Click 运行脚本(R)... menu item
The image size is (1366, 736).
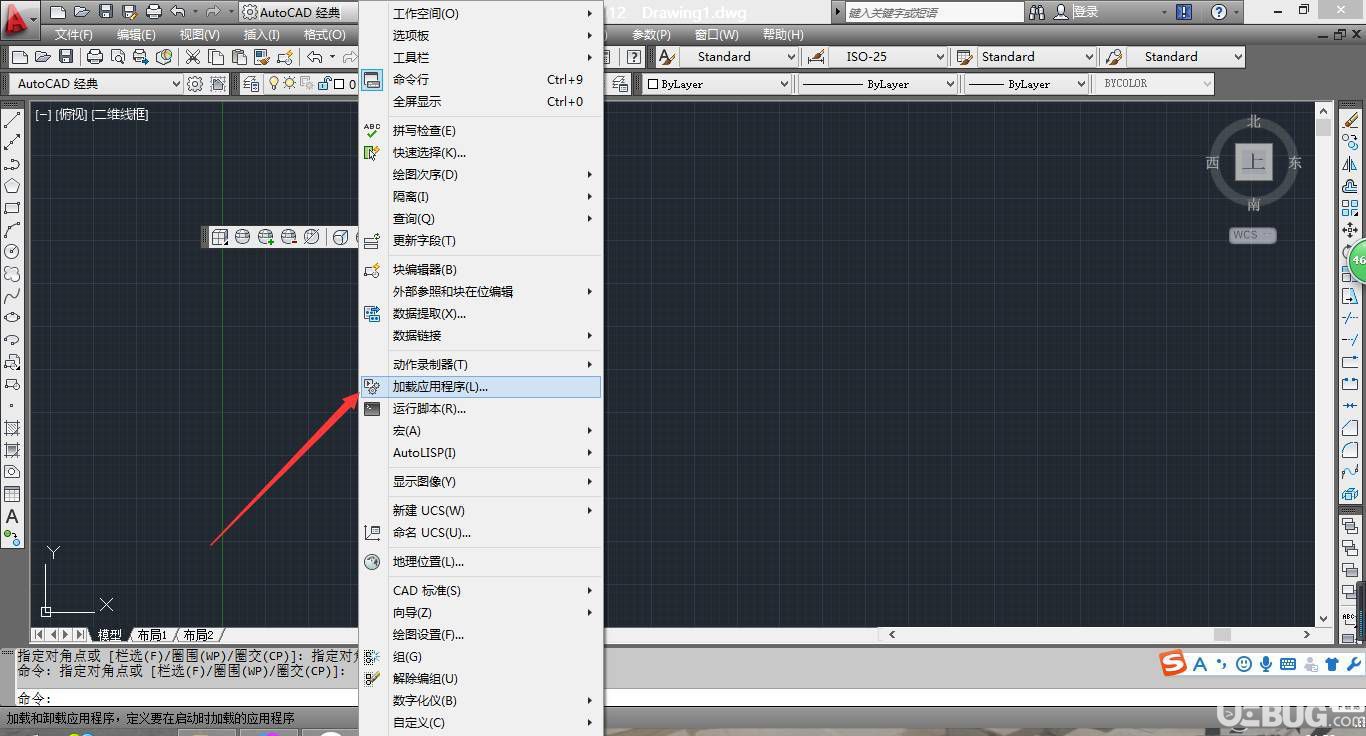coord(481,409)
